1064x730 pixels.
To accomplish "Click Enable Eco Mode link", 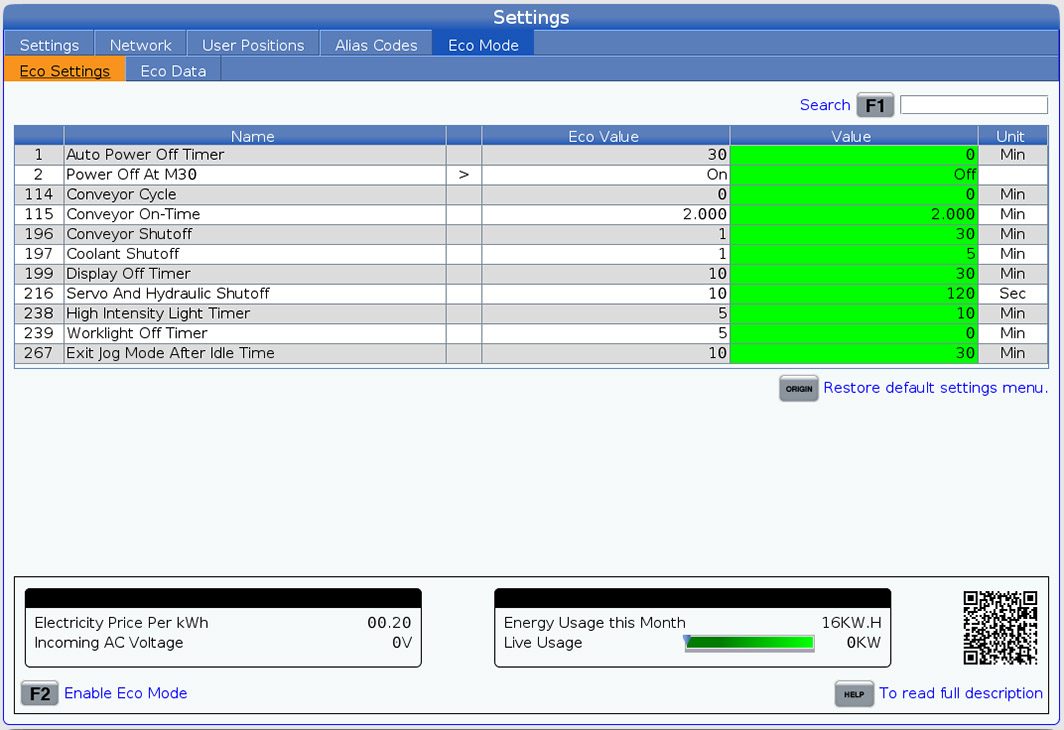I will click(x=125, y=693).
